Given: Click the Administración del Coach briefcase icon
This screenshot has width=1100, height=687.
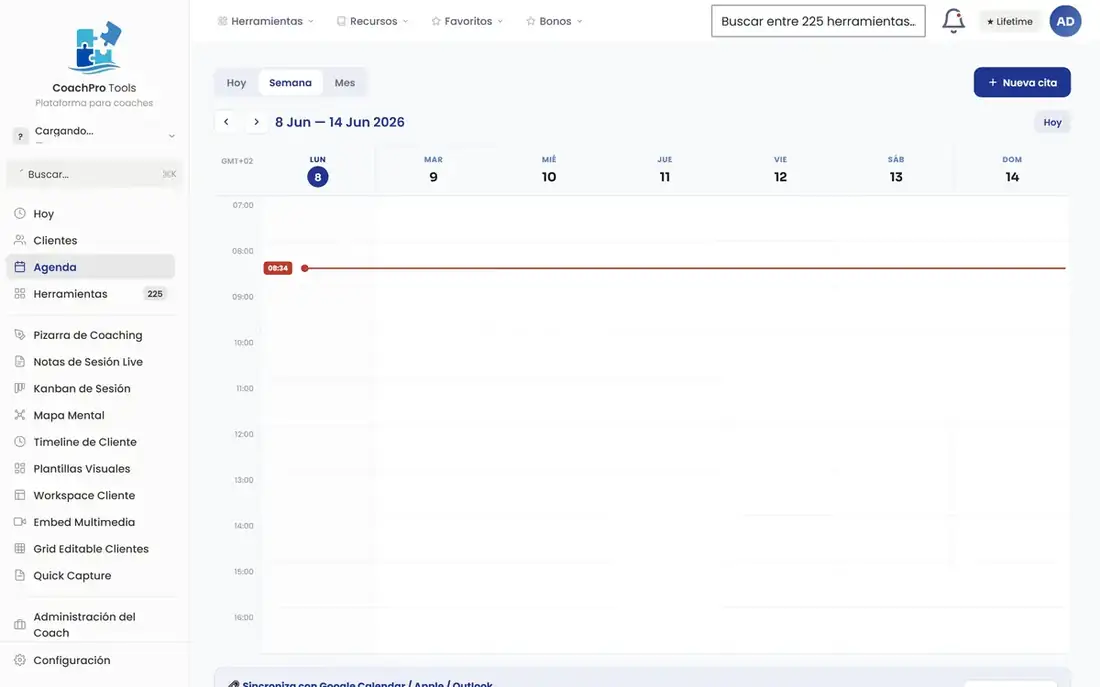Looking at the screenshot, I should tap(20, 624).
